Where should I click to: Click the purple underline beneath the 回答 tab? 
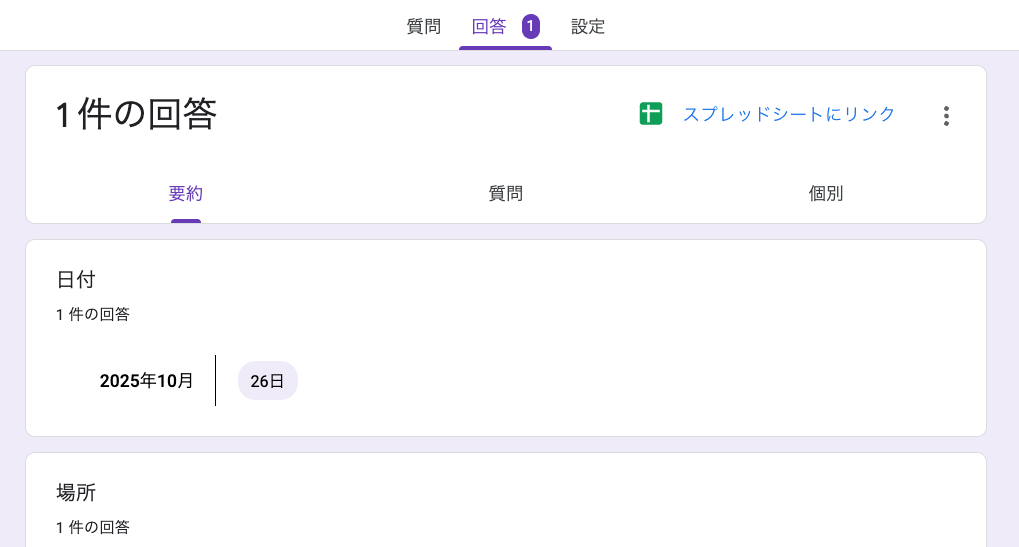505,47
